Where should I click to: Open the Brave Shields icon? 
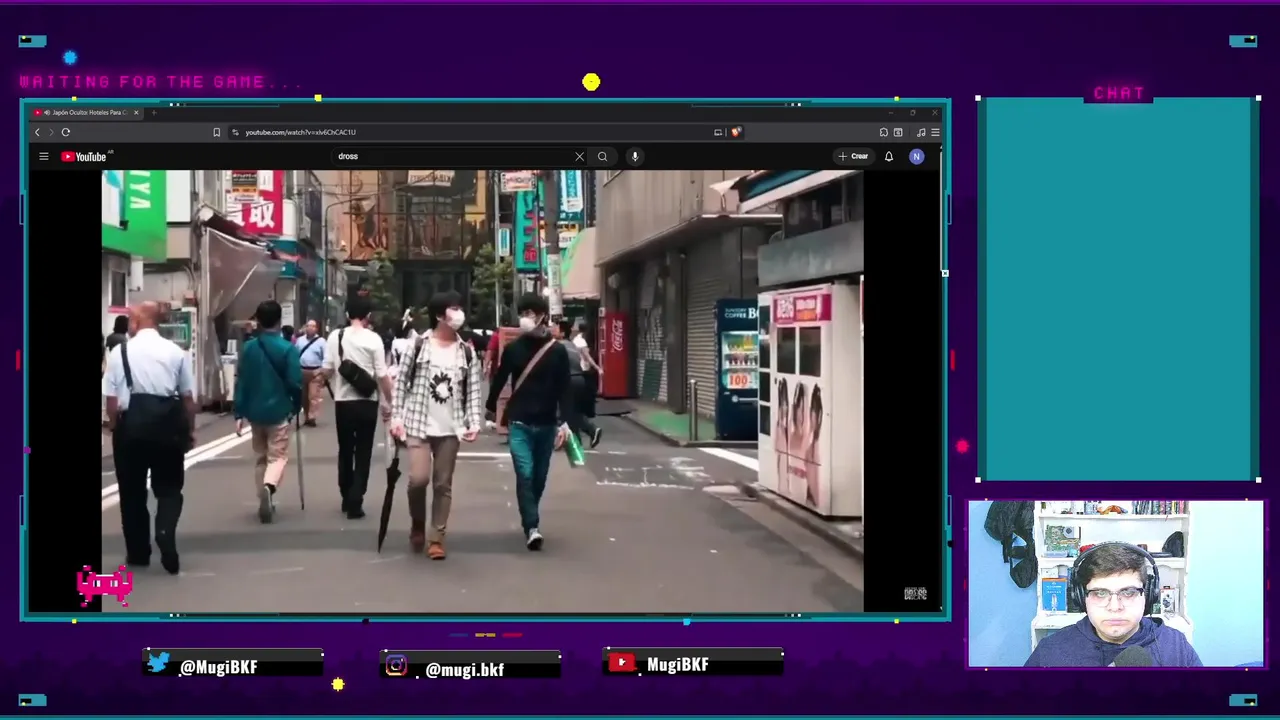(736, 132)
